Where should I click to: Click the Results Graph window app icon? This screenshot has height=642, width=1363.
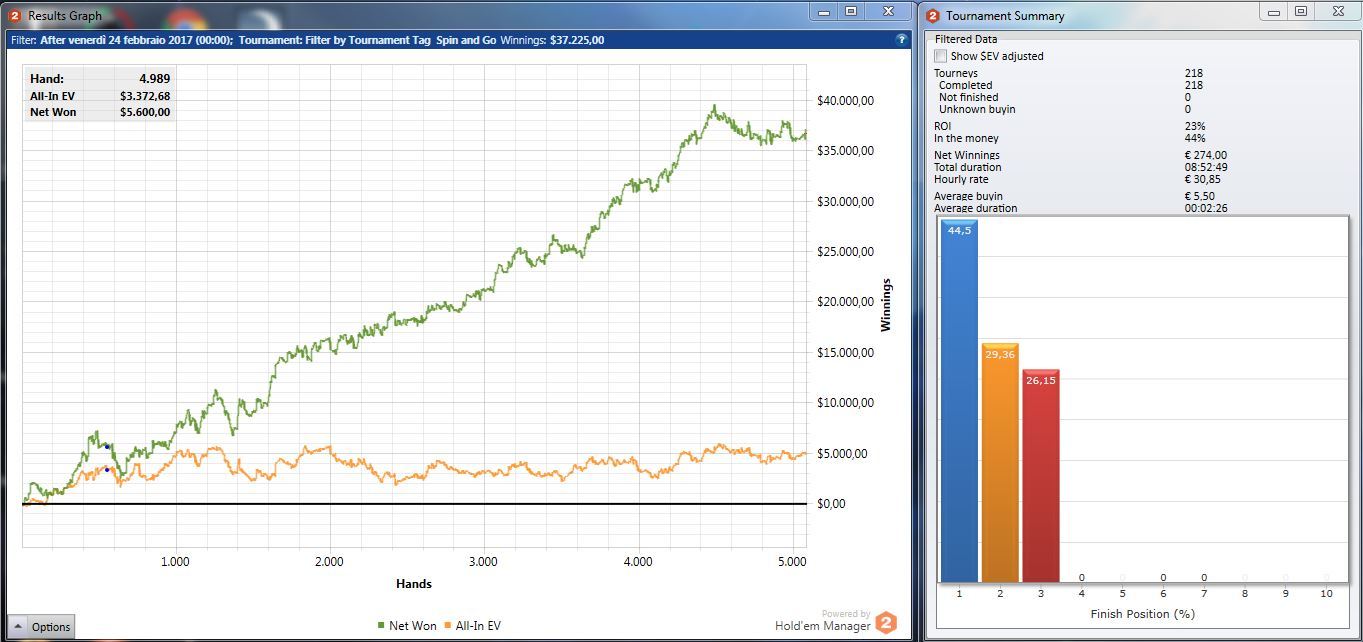pyautogui.click(x=15, y=15)
